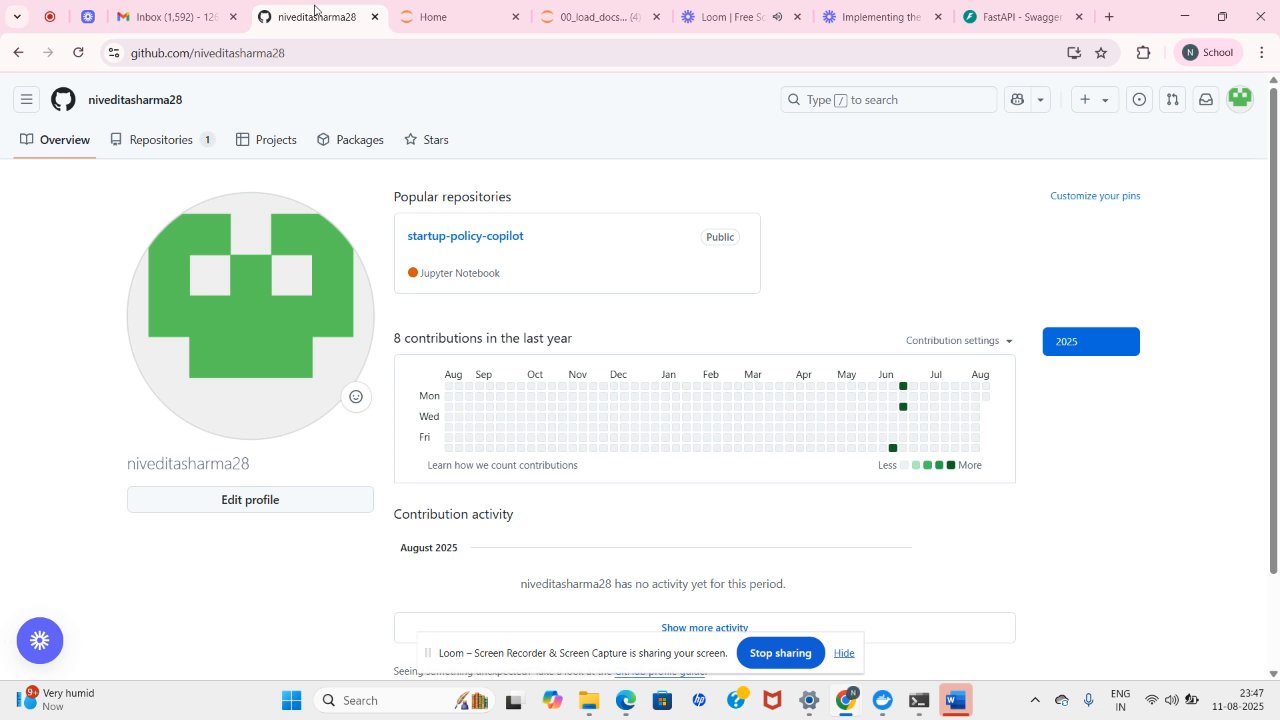Expand the tab search dropdown arrow
This screenshot has height=720, width=1280.
tap(17, 17)
